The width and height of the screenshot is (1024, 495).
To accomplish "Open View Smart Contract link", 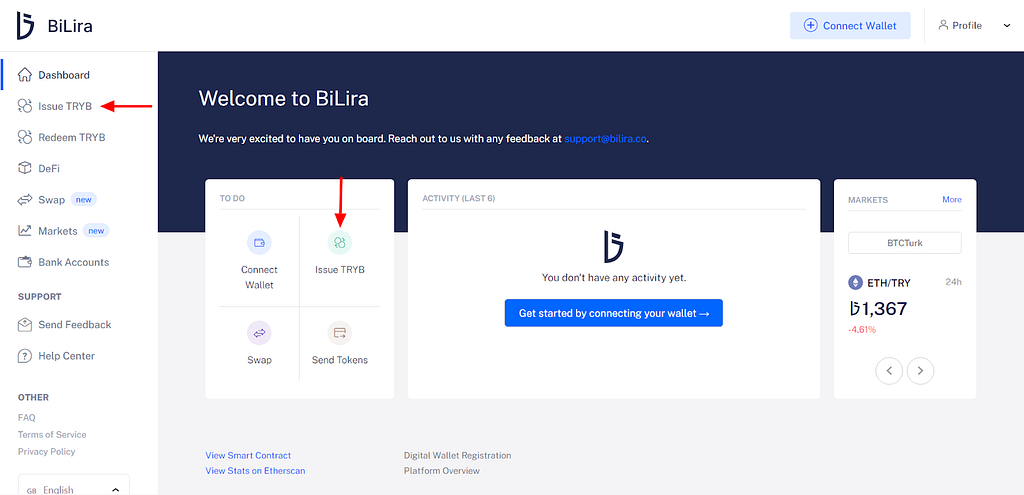I will (x=248, y=455).
